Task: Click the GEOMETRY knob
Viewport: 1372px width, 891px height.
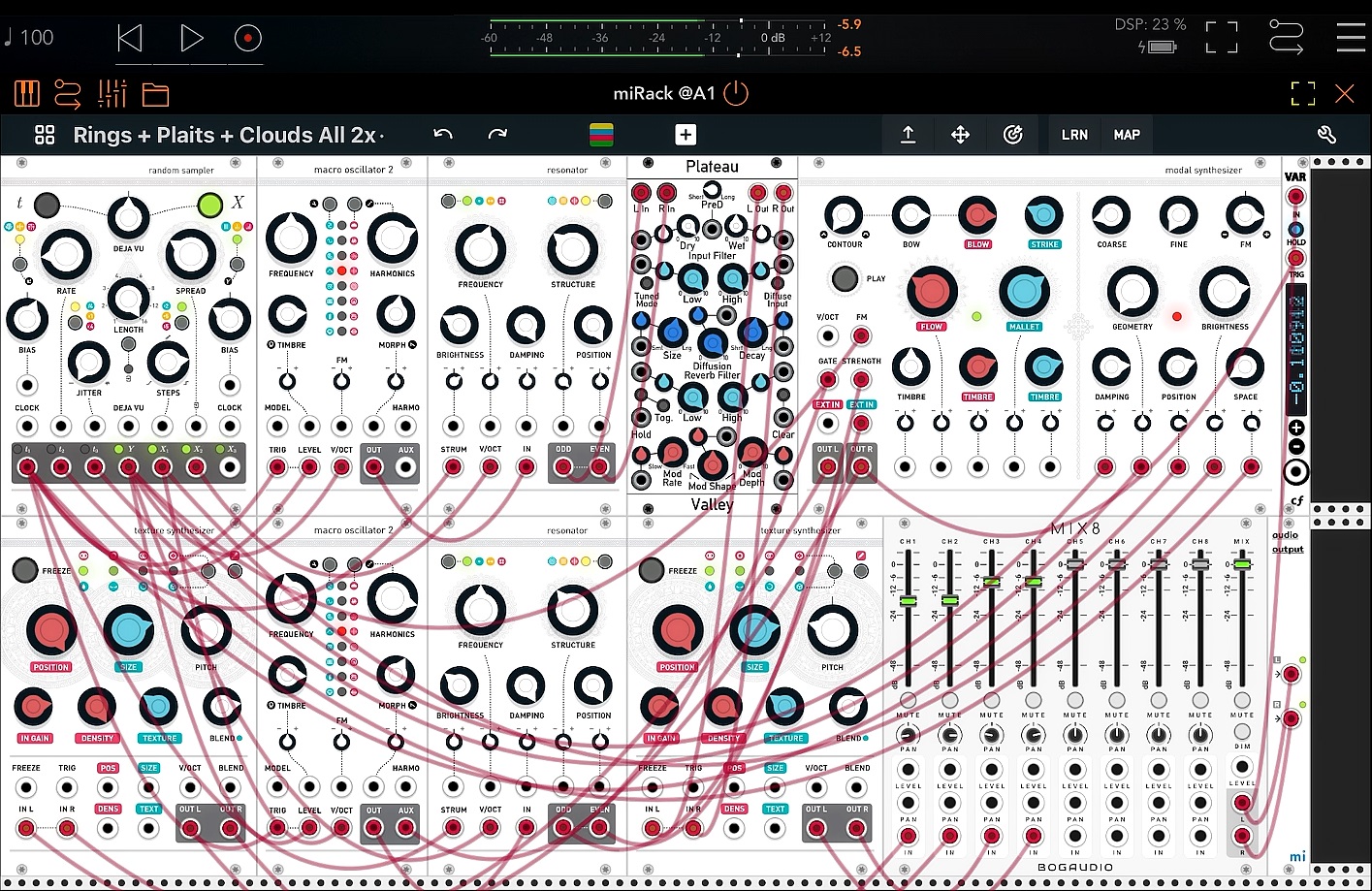Action: 1132,291
